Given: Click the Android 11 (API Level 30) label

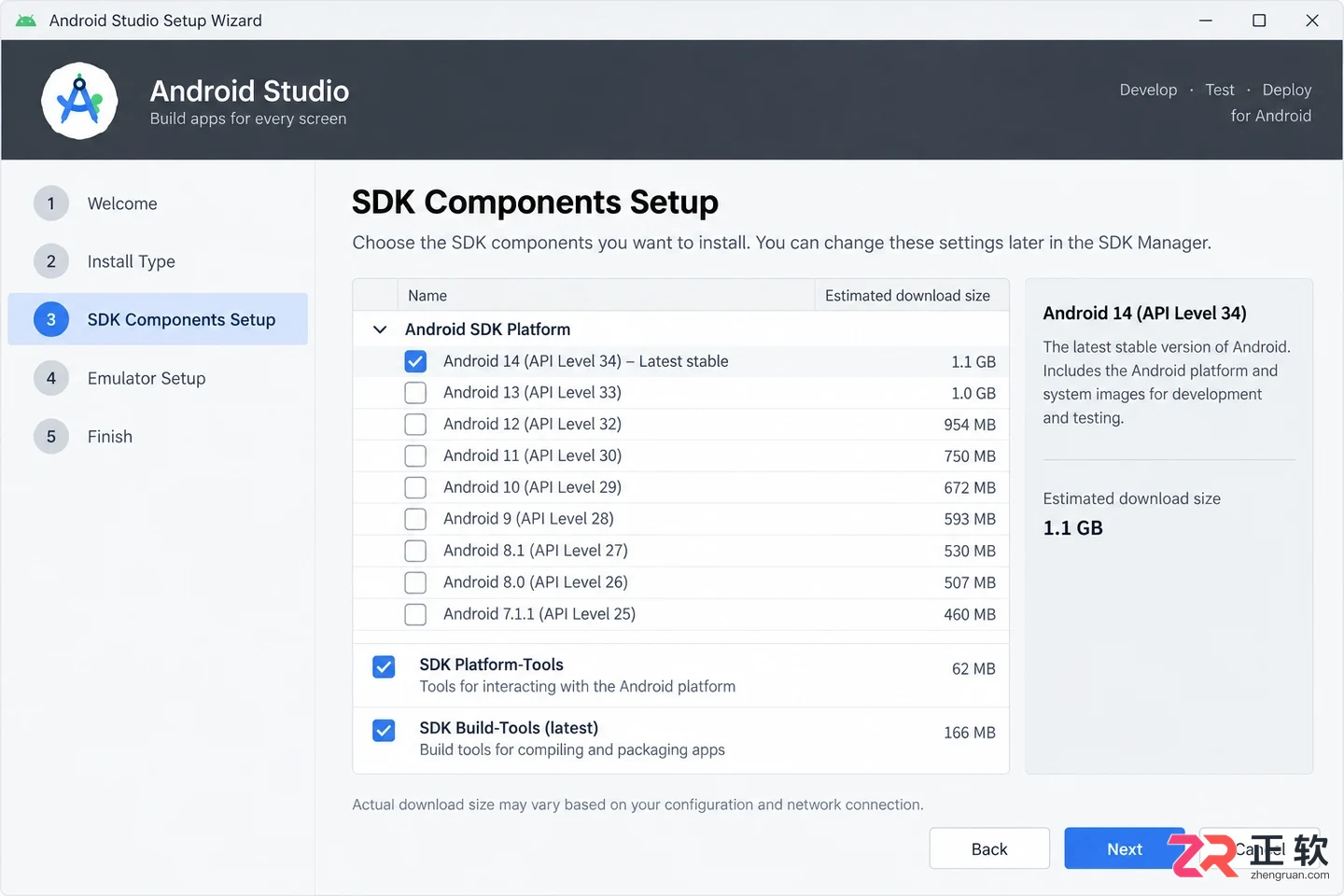Looking at the screenshot, I should [532, 455].
